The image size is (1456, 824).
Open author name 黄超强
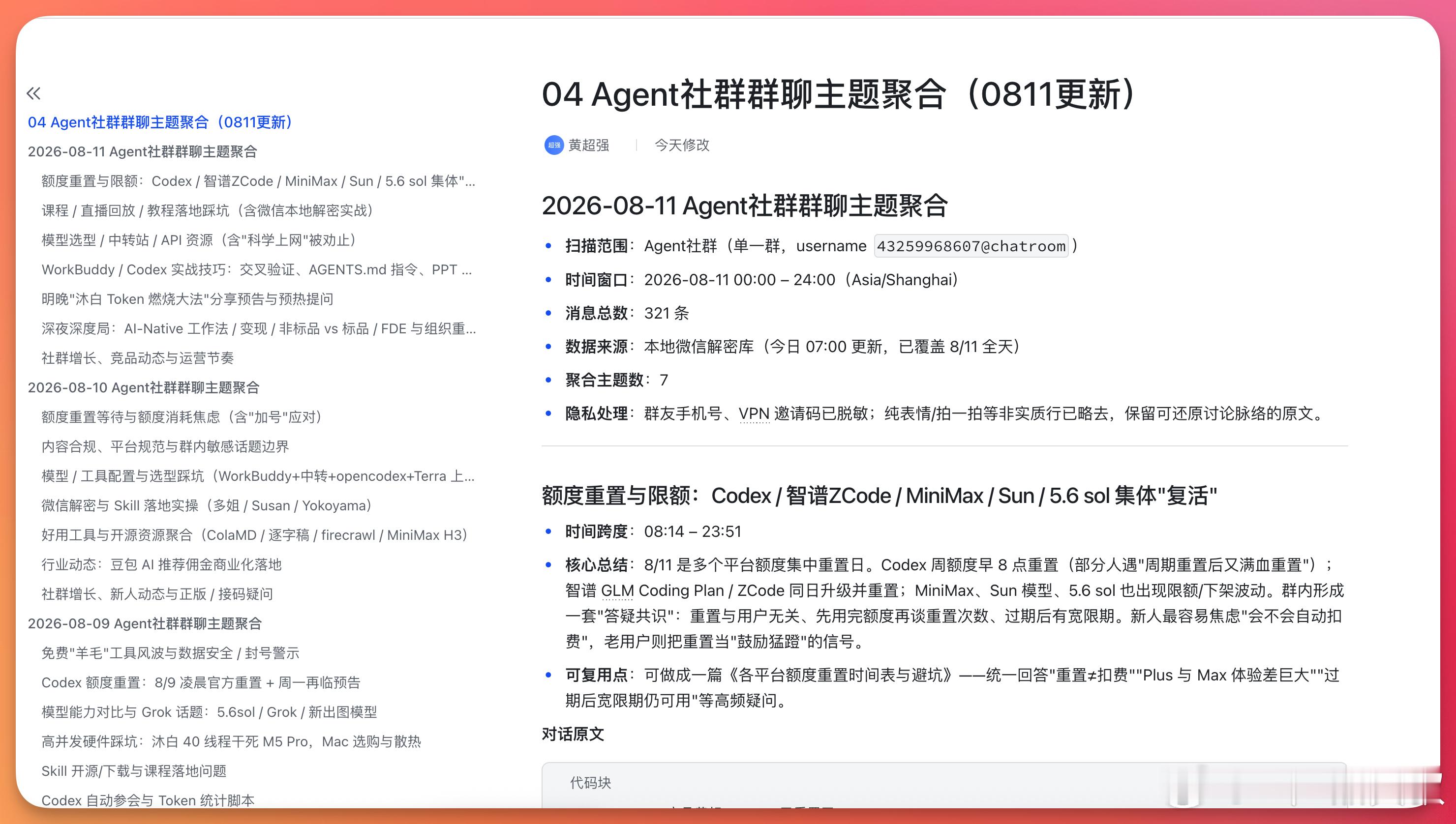click(589, 145)
